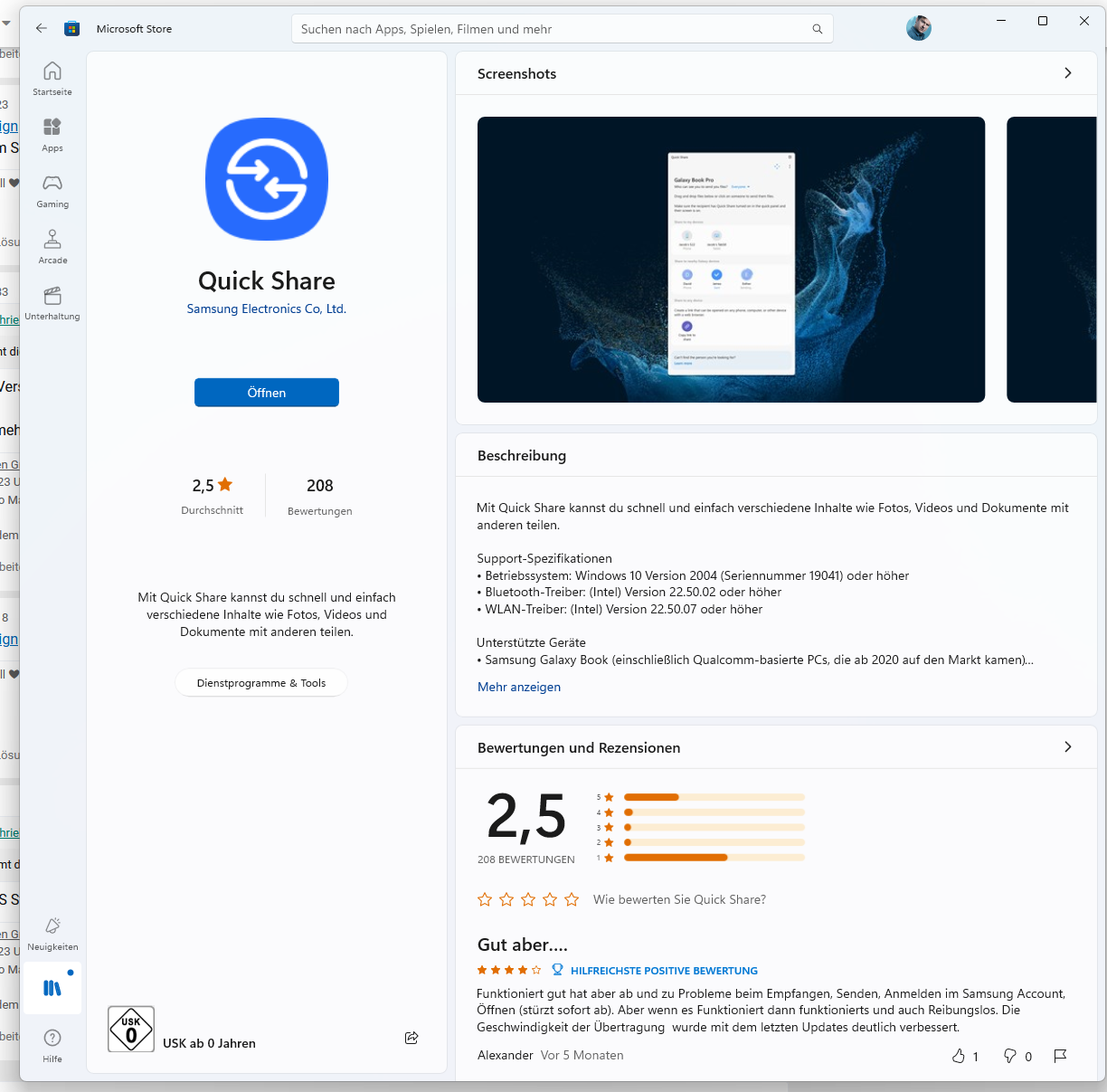Click the store search input field
This screenshot has width=1107, height=1092.
coord(563,29)
